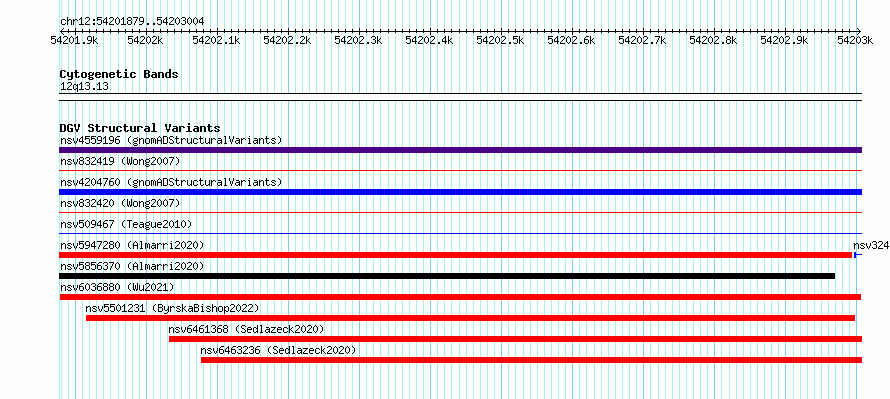Open the nsv5947280 Almarri2020 red bar

coord(456,255)
